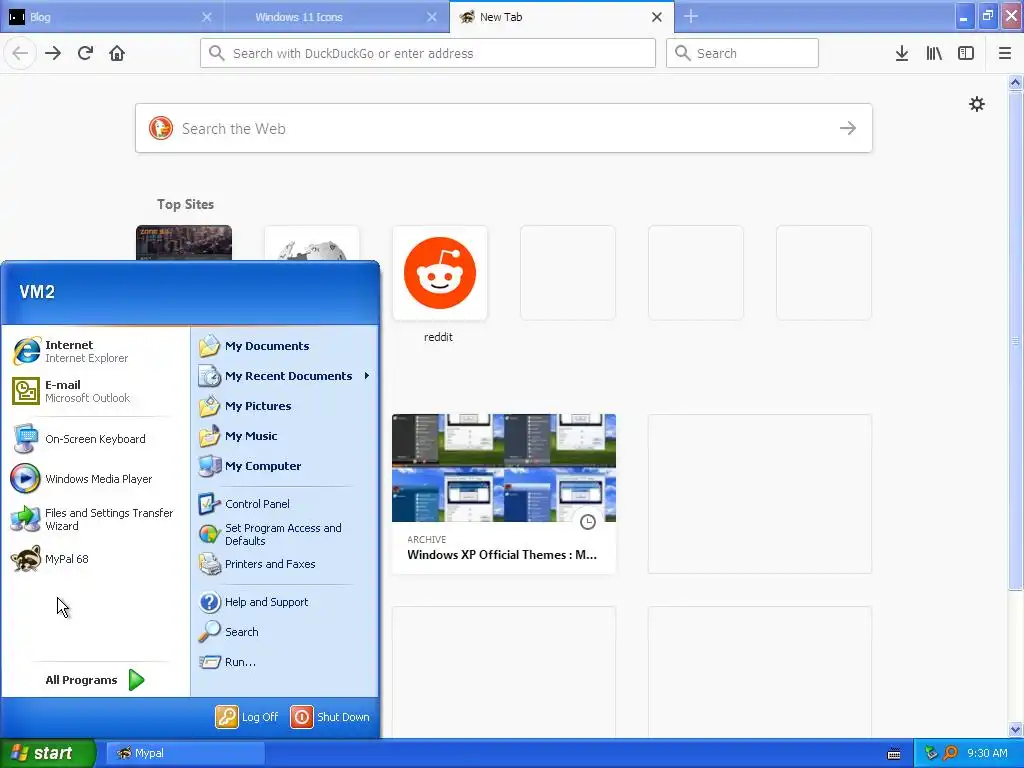Open a new browser tab with plus
This screenshot has height=768, width=1024.
click(x=691, y=17)
